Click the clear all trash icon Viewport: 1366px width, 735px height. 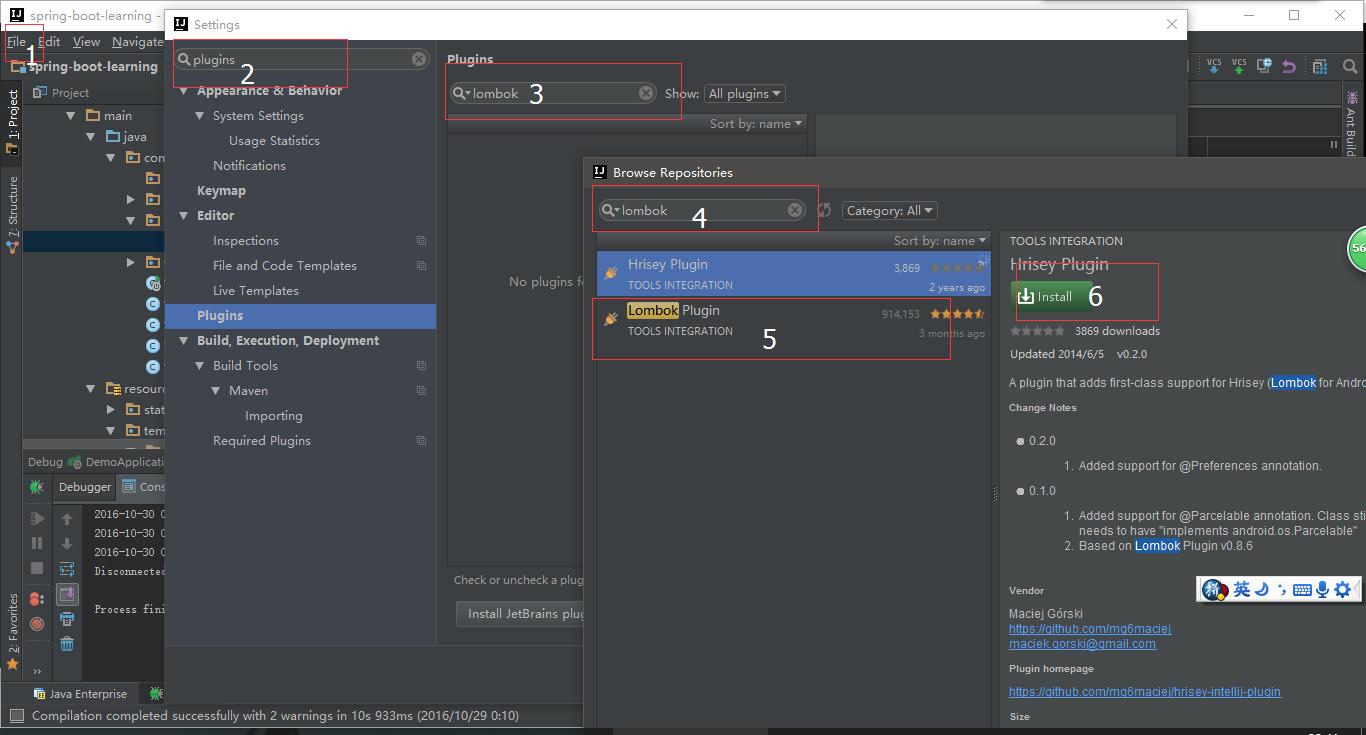point(67,644)
